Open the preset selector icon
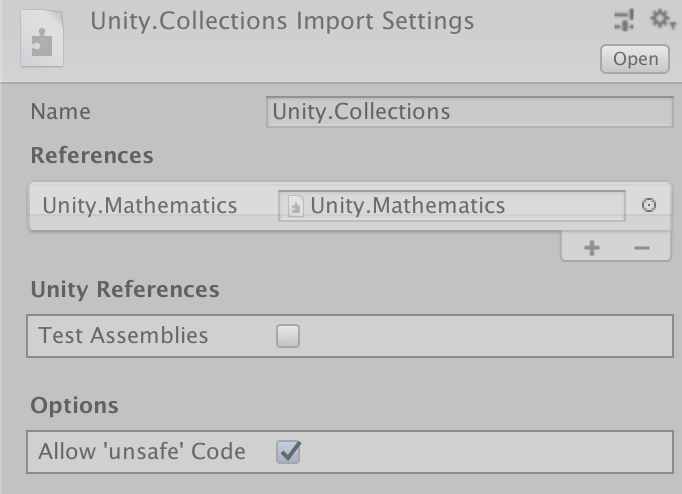Viewport: 682px width, 494px height. tap(625, 19)
